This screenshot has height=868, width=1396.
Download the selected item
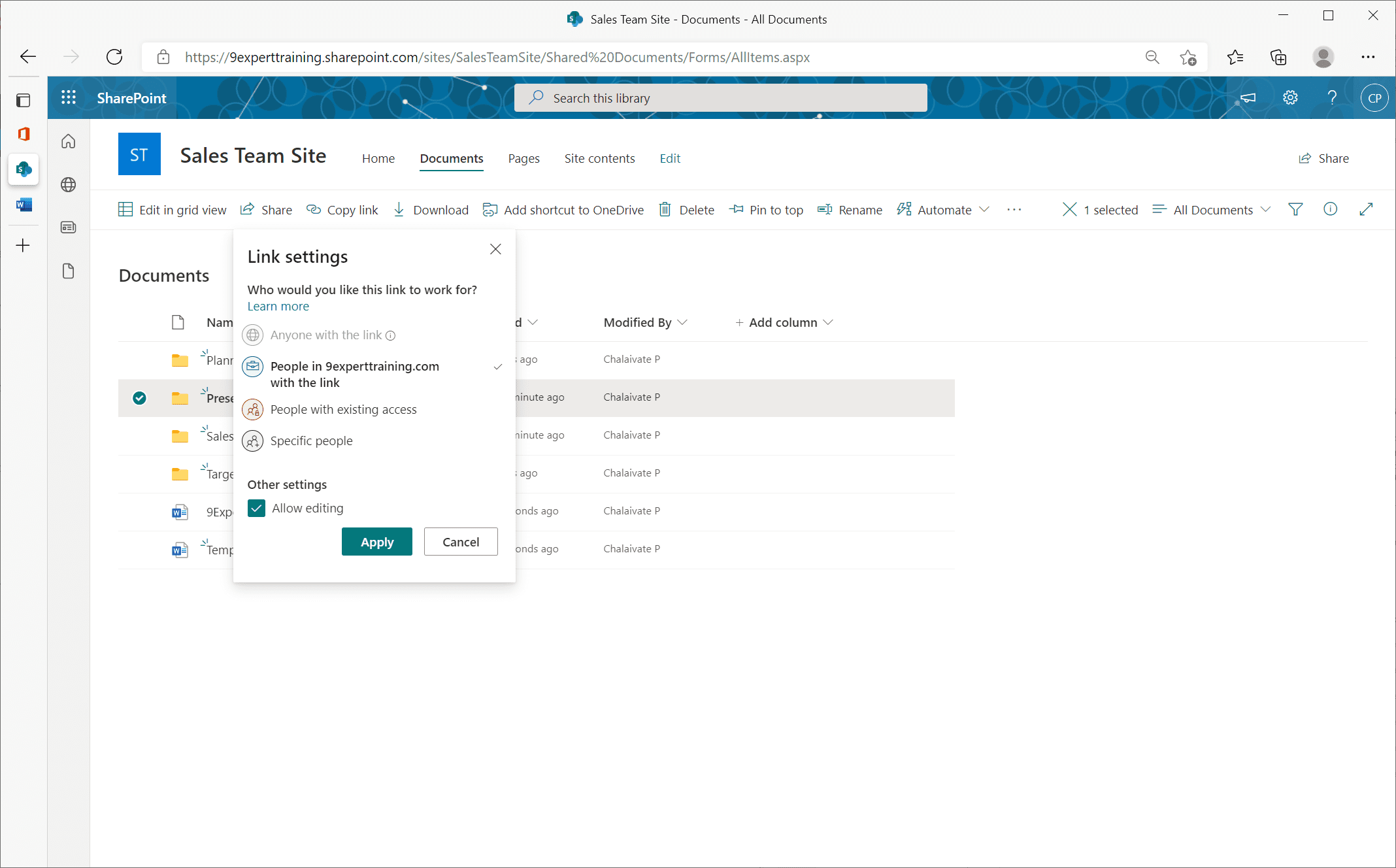(x=431, y=209)
